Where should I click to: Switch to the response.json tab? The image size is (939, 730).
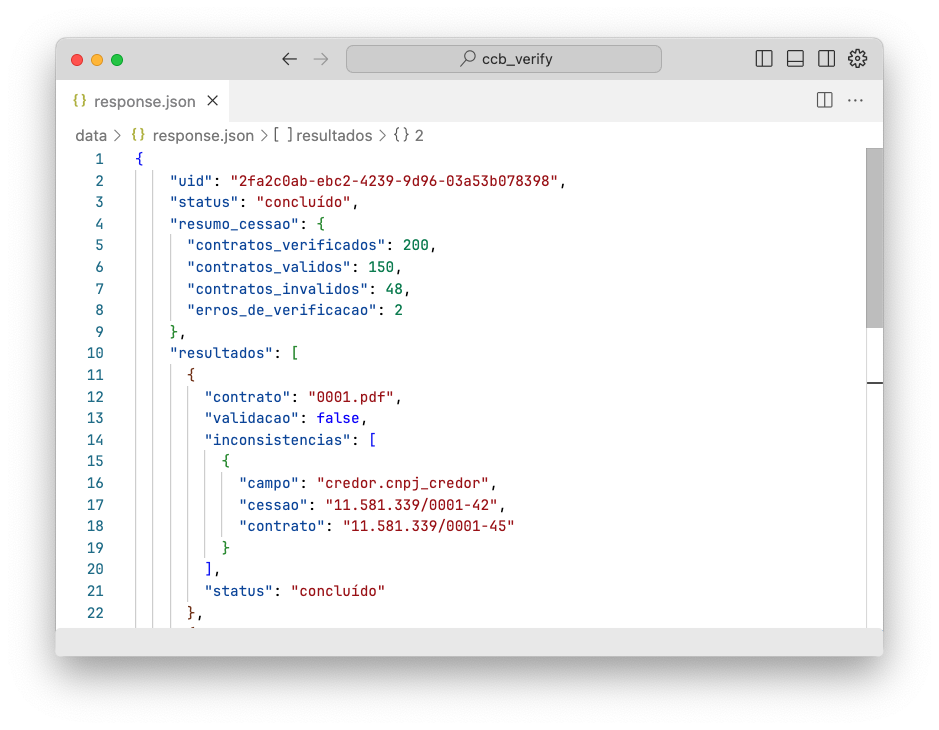pos(145,101)
